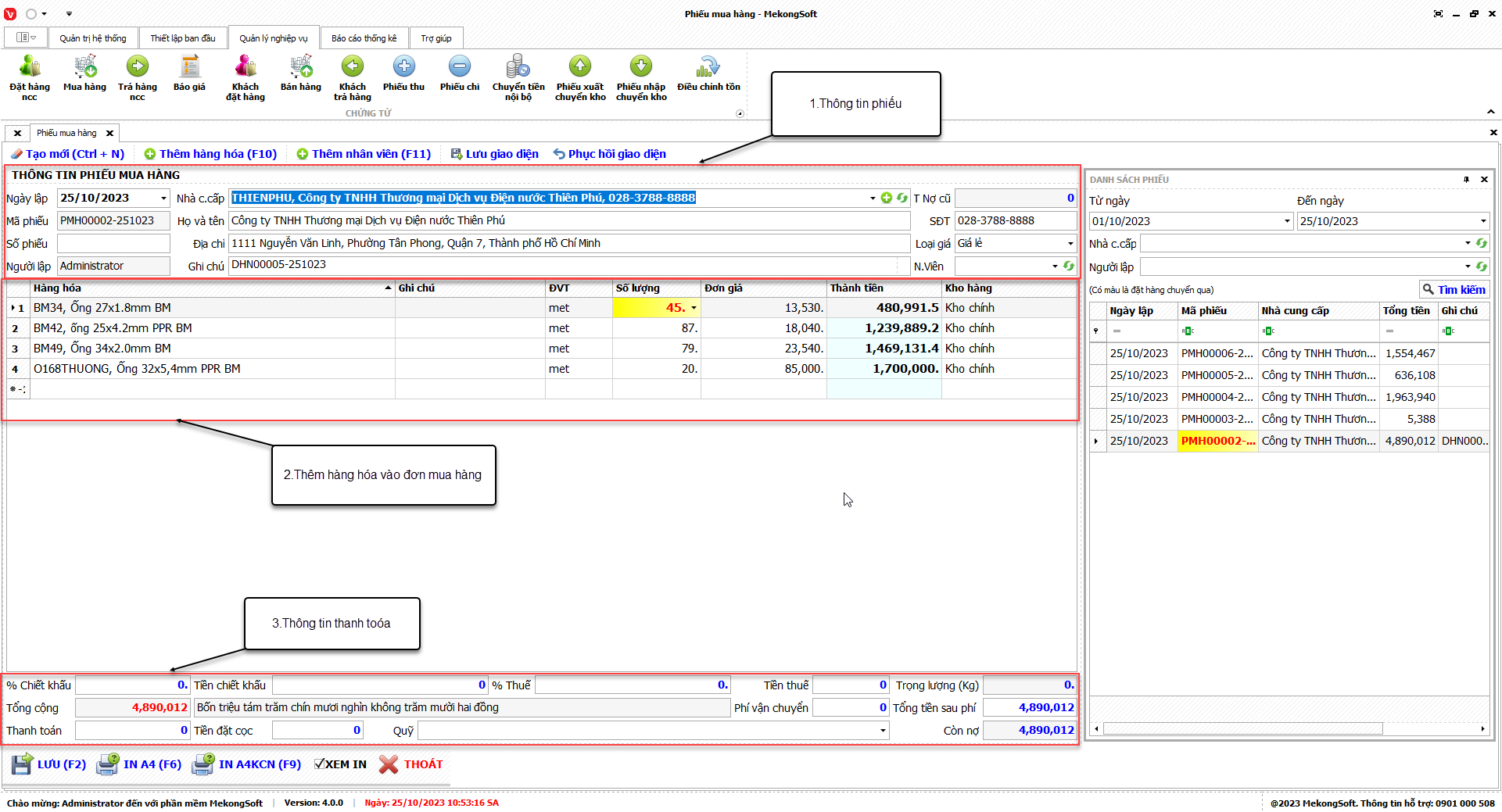1502x812 pixels.
Task: Expand the Ngày lập date dropdown
Action: point(163,199)
